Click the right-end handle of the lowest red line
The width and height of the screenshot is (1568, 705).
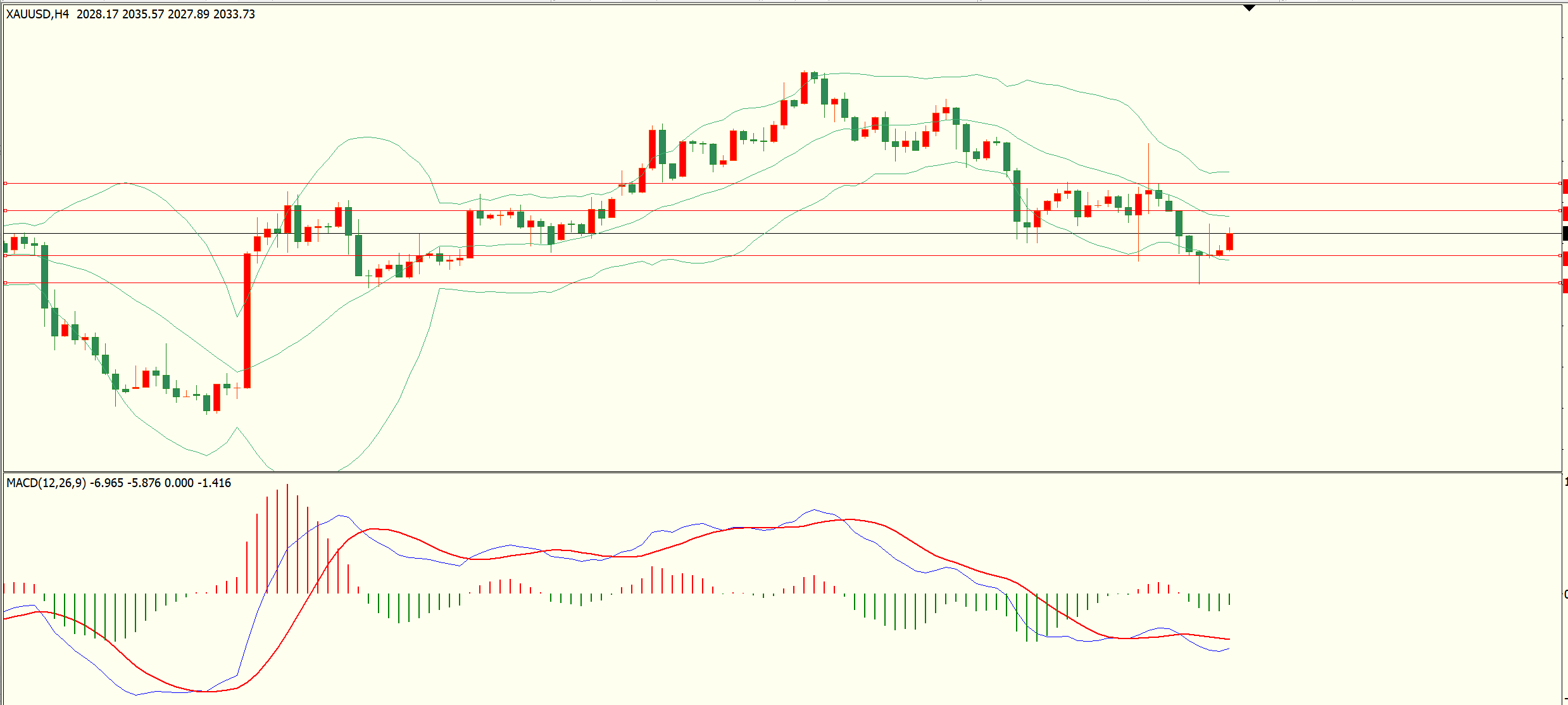click(x=1560, y=283)
